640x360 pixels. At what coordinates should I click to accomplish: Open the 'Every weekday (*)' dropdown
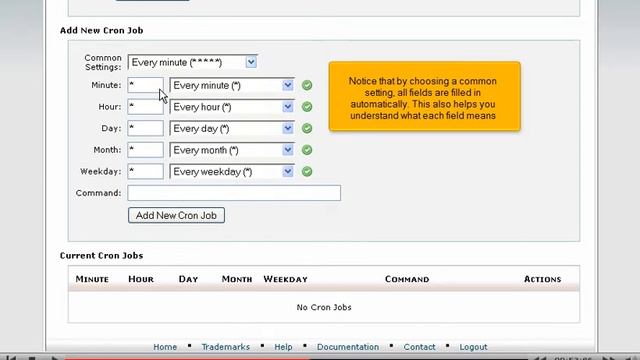click(232, 172)
